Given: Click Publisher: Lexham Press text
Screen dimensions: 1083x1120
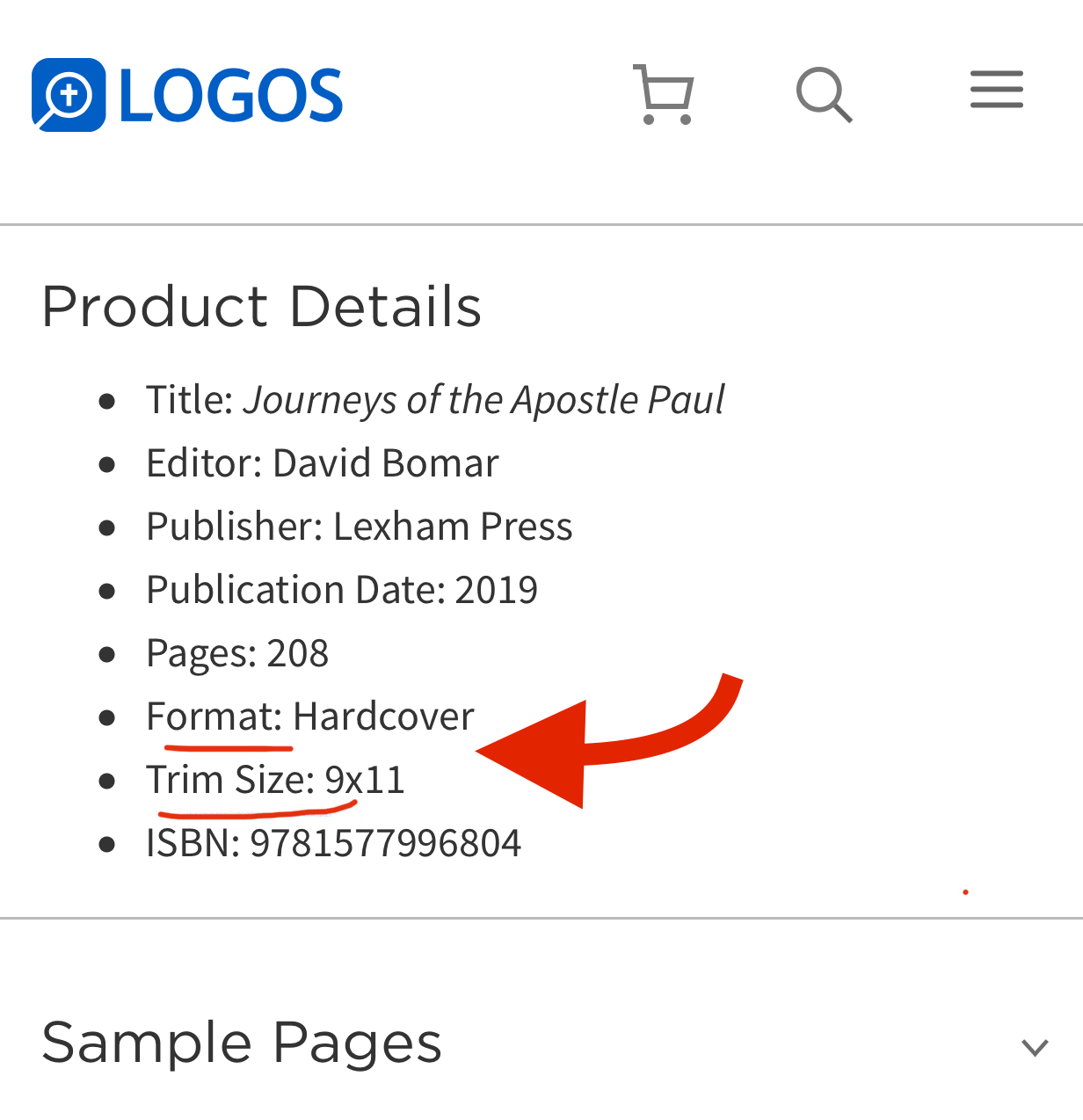Looking at the screenshot, I should pos(360,527).
